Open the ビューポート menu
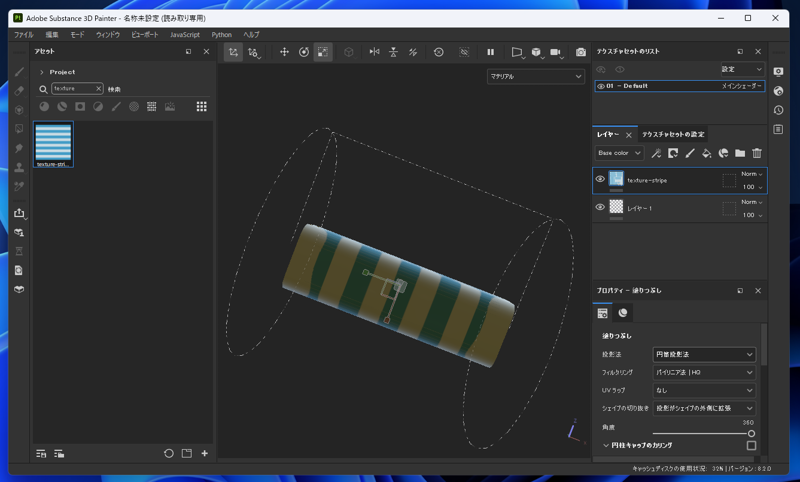Screen dimensions: 800x482 point(144,35)
